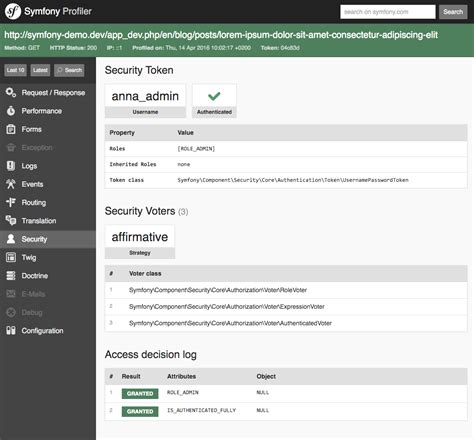Open the Routing panel
Viewport: 474px width, 440px height.
(x=48, y=202)
